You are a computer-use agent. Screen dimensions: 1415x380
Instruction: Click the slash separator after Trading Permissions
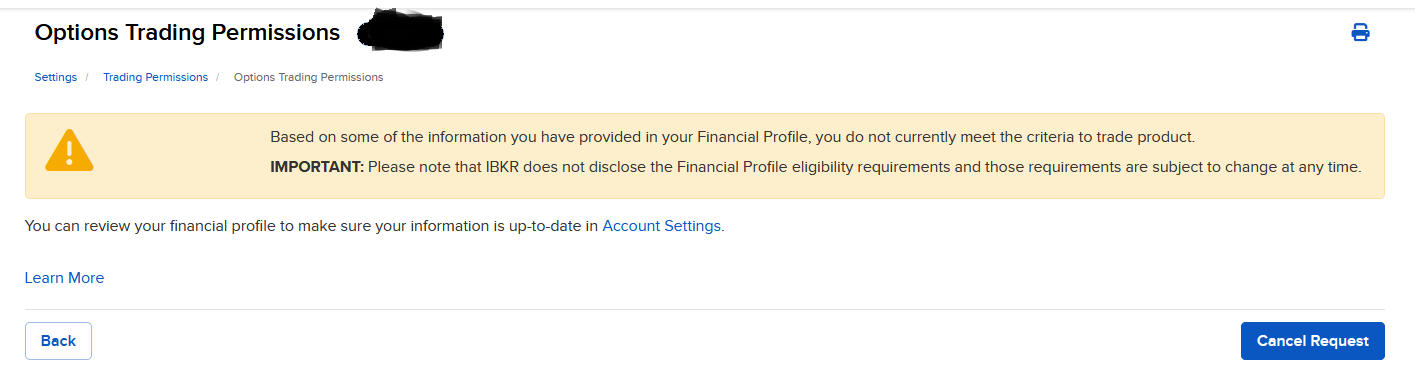[x=218, y=77]
